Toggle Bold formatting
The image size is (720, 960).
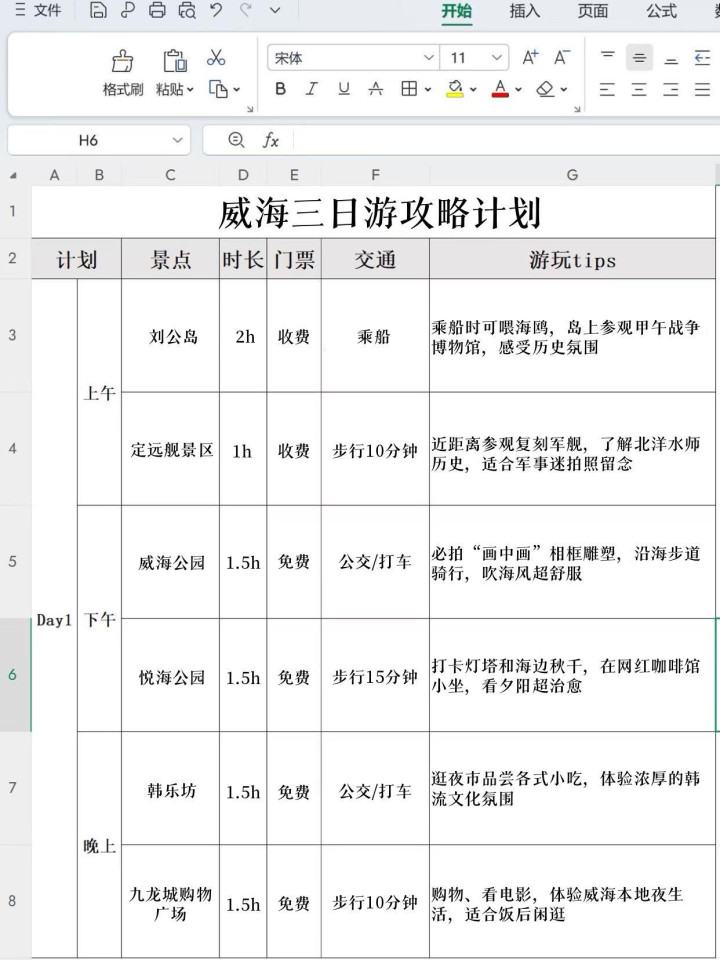pos(280,89)
